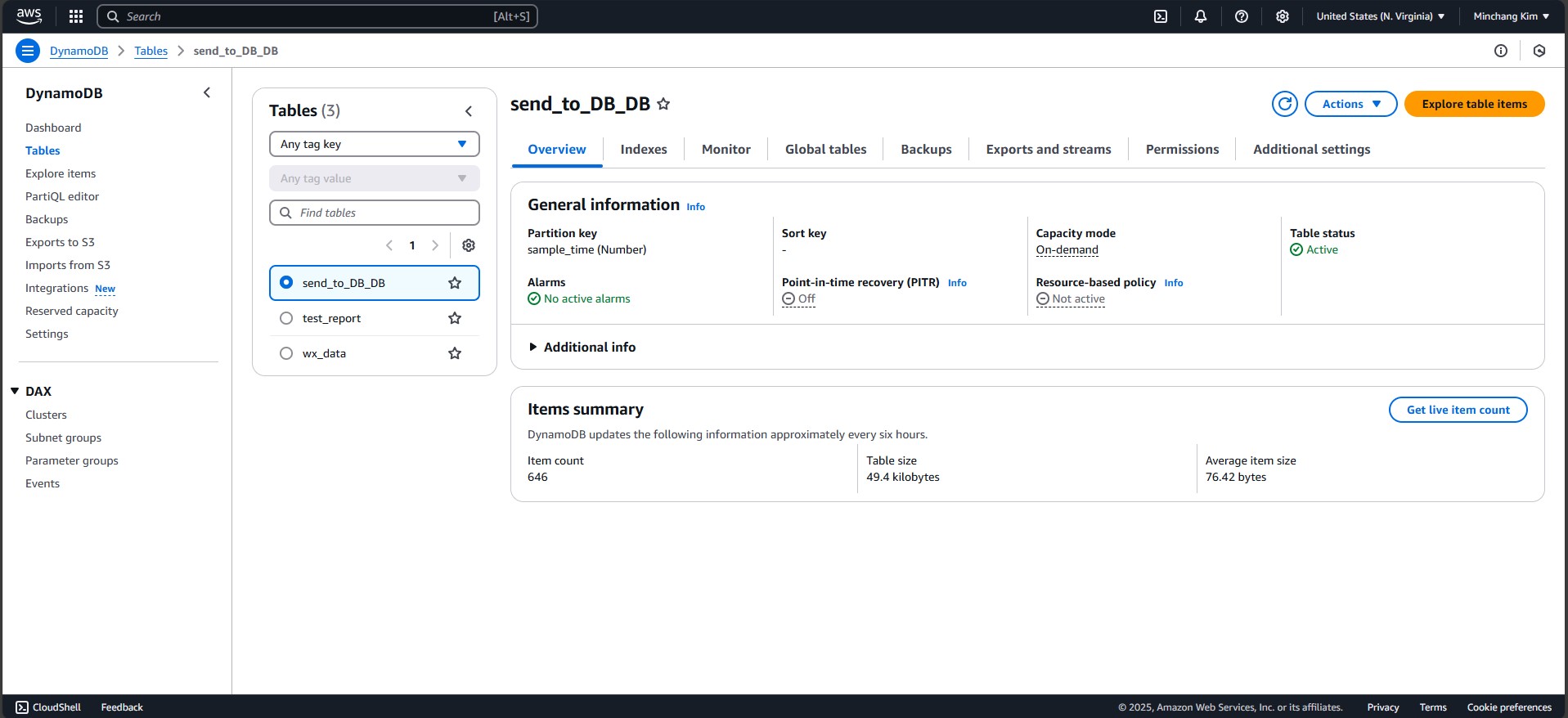Click the clock icon at top right

(1539, 51)
